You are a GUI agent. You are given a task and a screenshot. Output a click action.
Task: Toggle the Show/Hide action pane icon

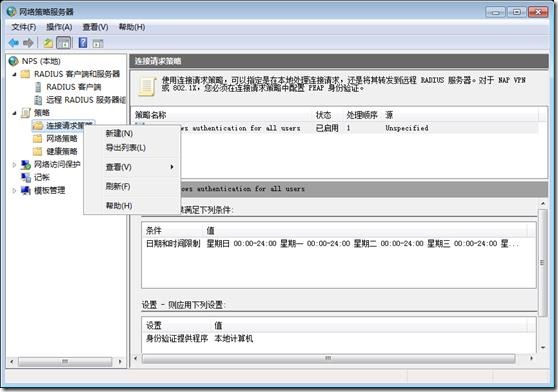pyautogui.click(x=98, y=43)
